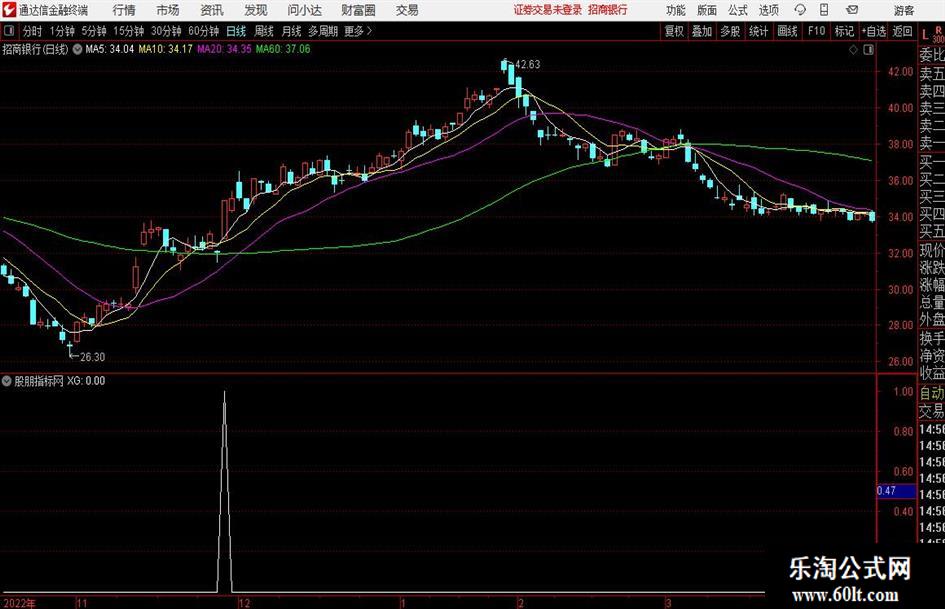Image resolution: width=945 pixels, height=609 pixels.
Task: Switch to 1分钟 period tab
Action: click(62, 31)
